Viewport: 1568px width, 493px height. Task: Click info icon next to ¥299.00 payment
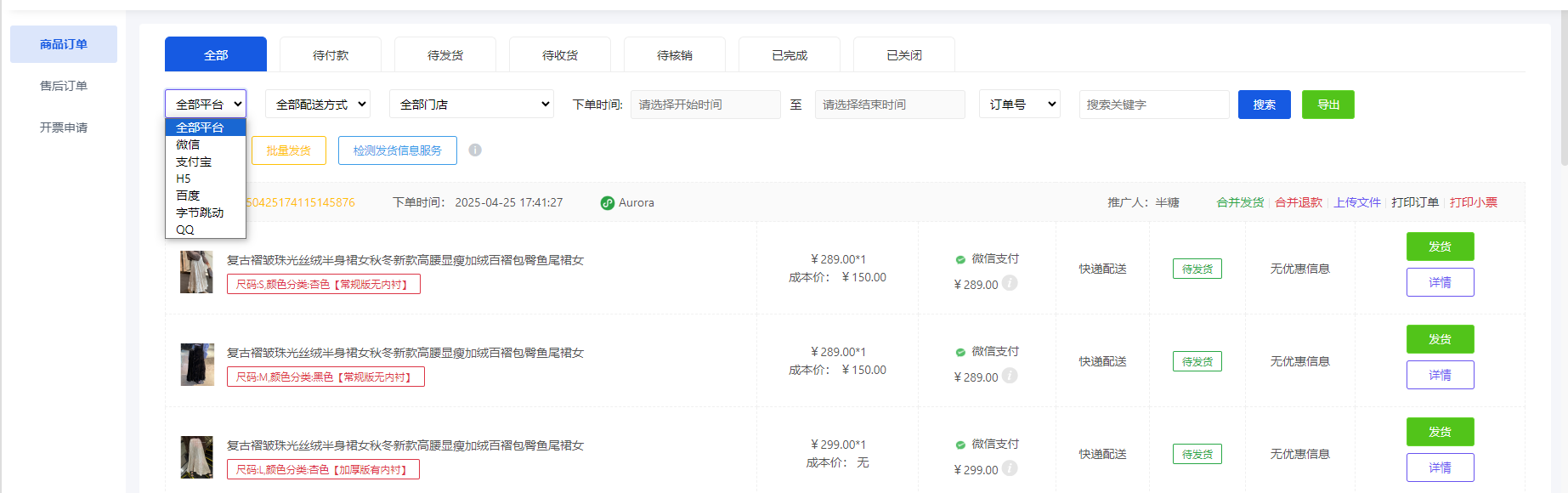[1010, 468]
